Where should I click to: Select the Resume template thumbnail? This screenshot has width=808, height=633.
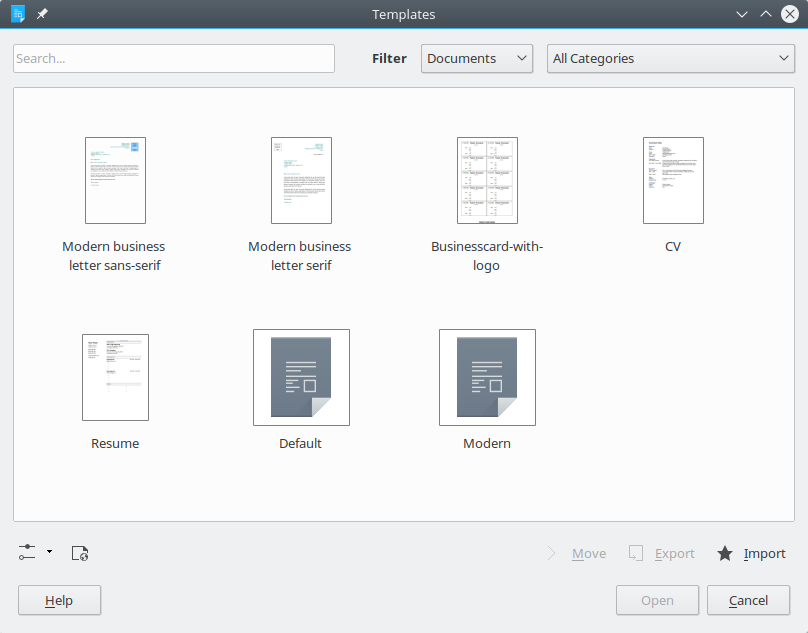pos(115,377)
